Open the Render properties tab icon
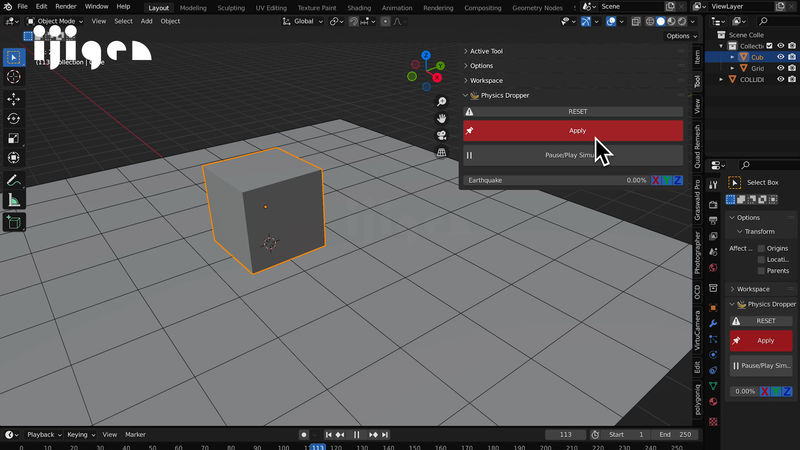This screenshot has width=800, height=450. point(713,205)
